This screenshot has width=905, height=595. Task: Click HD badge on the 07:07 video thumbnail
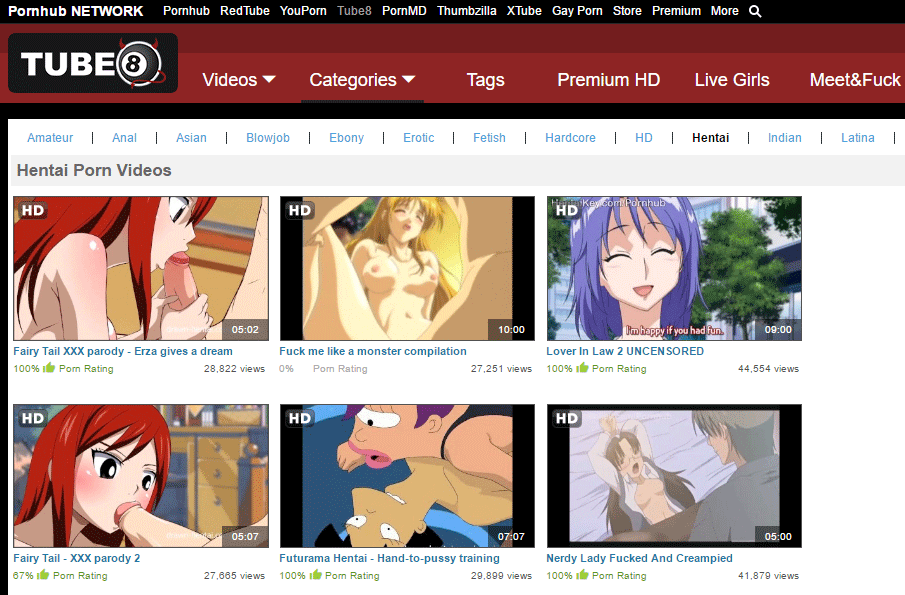(x=300, y=418)
